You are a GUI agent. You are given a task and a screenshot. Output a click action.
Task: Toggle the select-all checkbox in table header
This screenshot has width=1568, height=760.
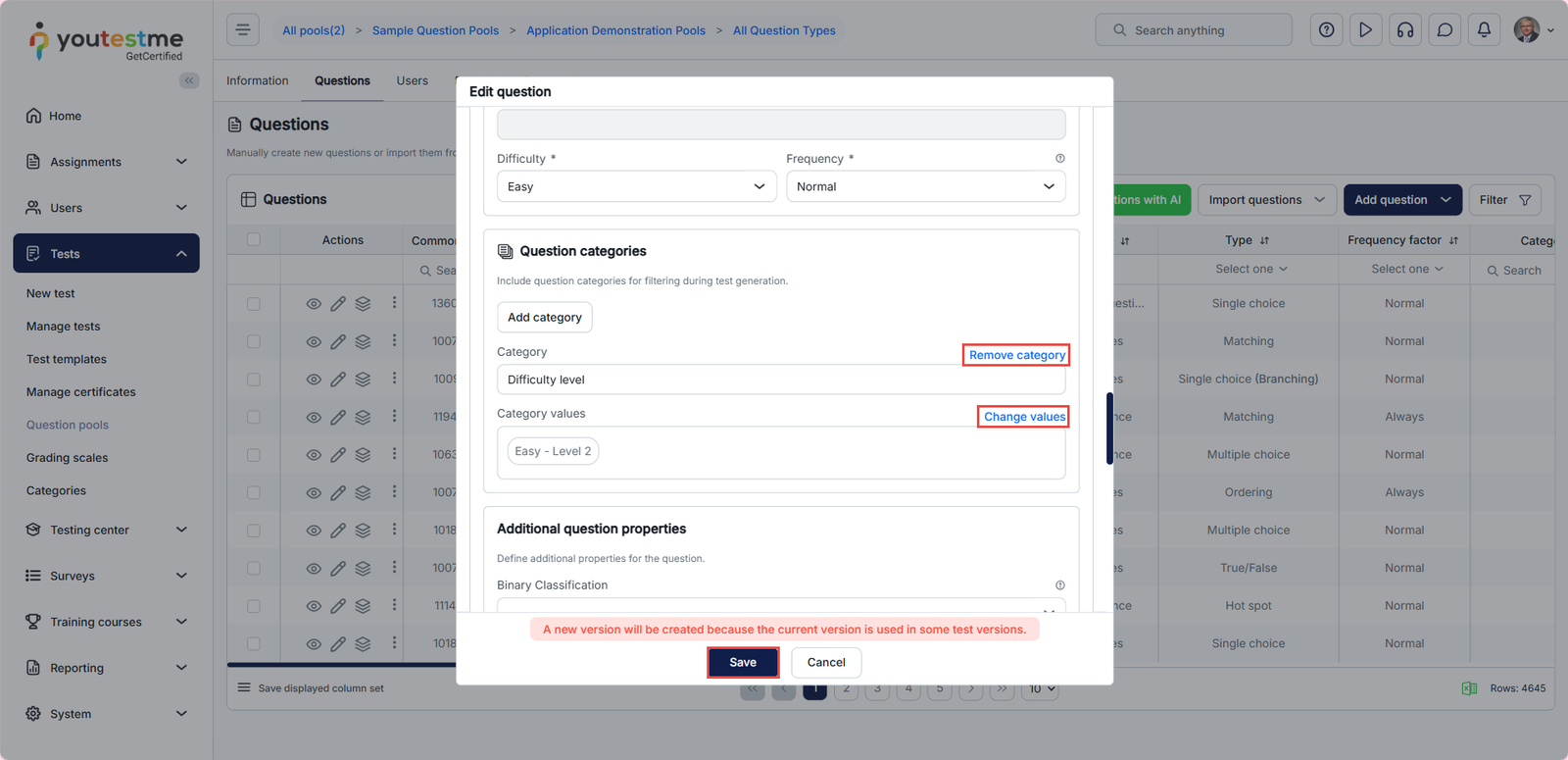(x=254, y=239)
